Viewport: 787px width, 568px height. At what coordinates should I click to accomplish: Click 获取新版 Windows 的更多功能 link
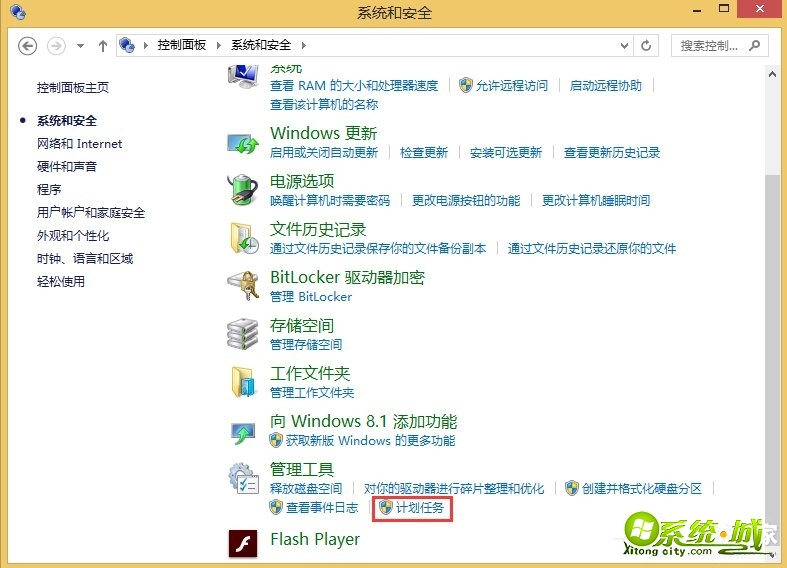[370, 441]
